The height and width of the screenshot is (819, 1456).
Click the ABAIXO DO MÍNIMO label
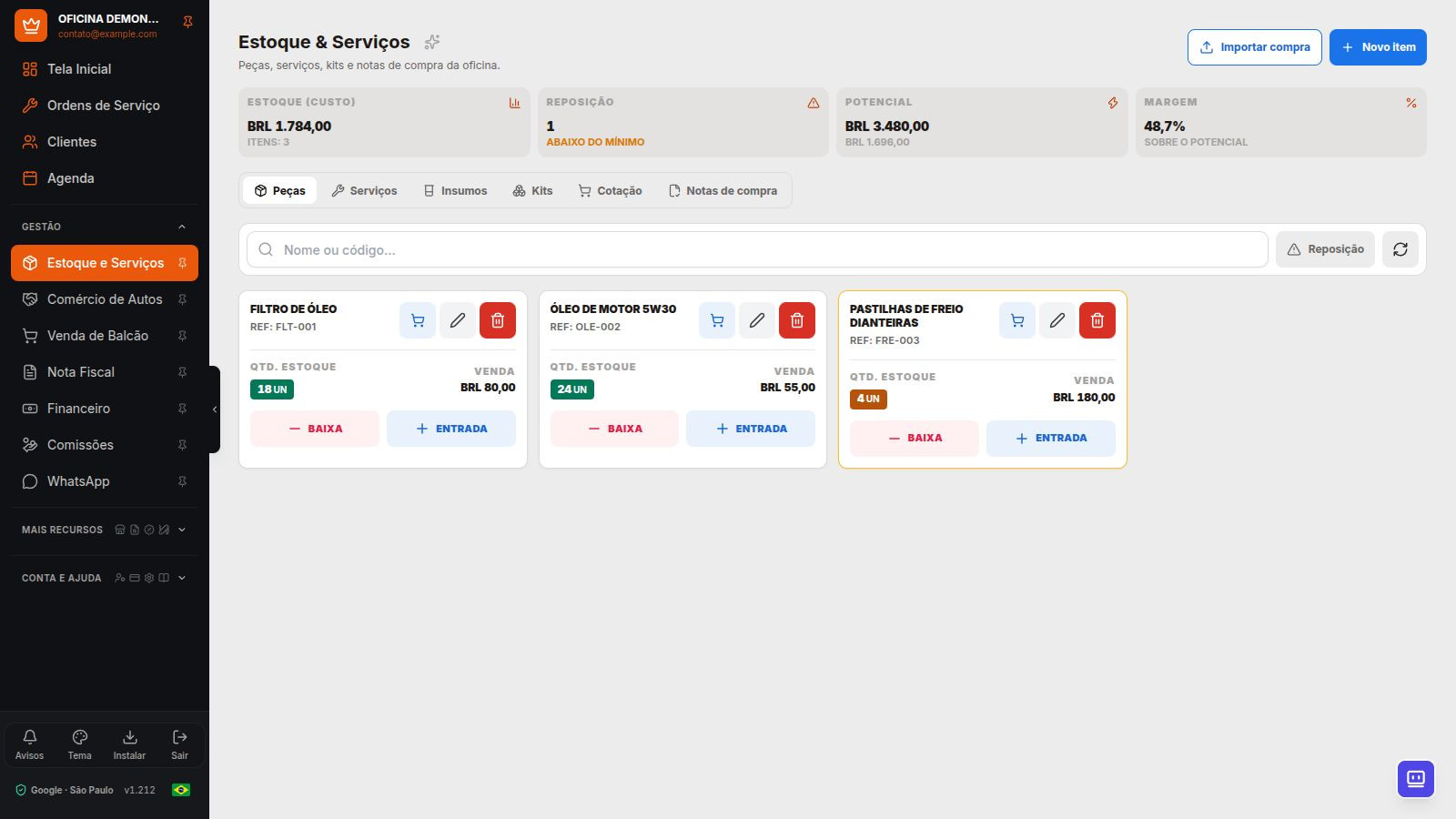595,142
